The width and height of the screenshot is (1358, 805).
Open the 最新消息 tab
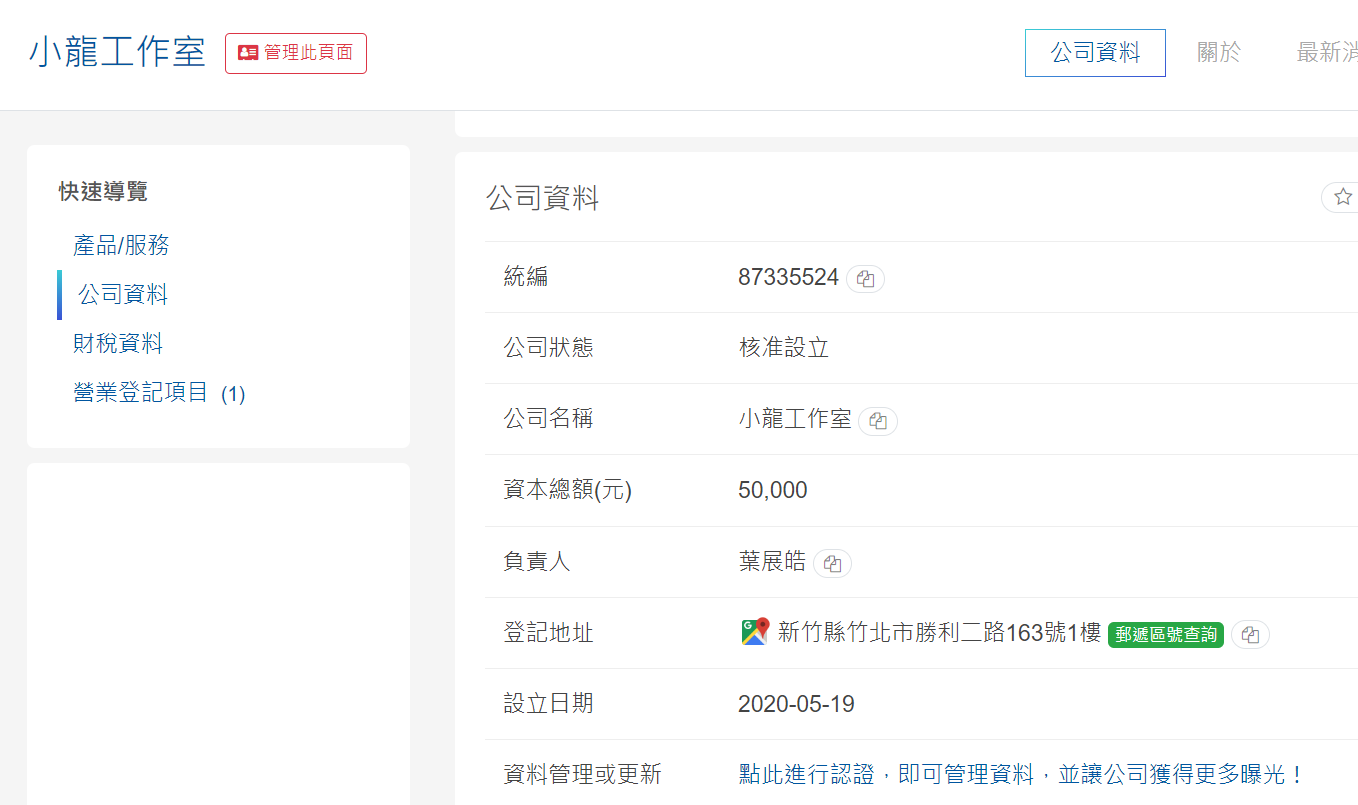tap(1326, 53)
